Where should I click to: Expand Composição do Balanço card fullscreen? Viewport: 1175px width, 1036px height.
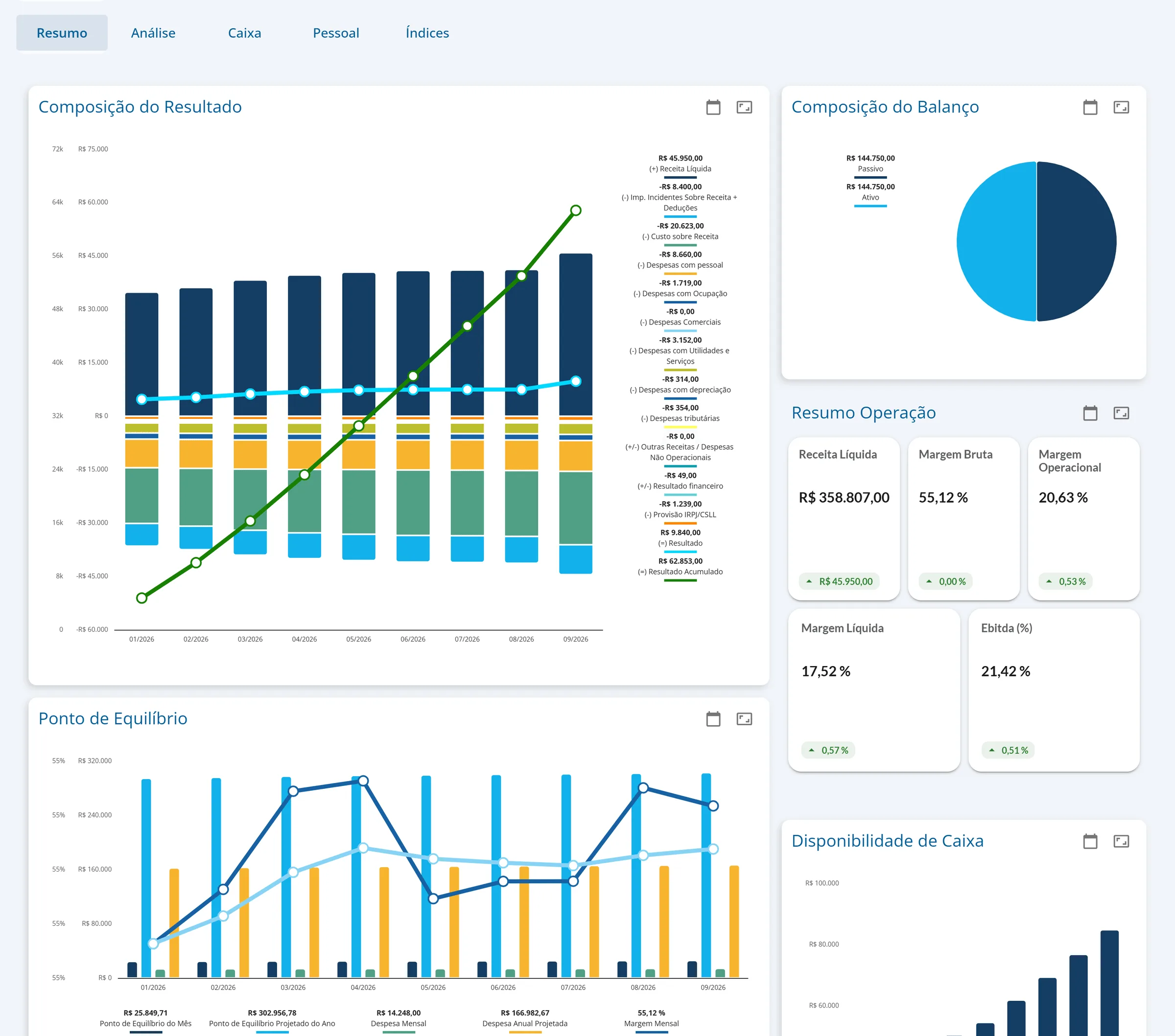coord(1121,108)
